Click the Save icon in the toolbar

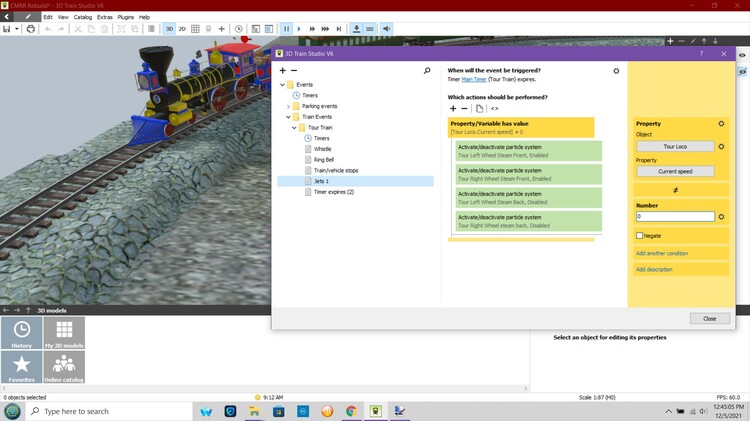tap(6, 29)
